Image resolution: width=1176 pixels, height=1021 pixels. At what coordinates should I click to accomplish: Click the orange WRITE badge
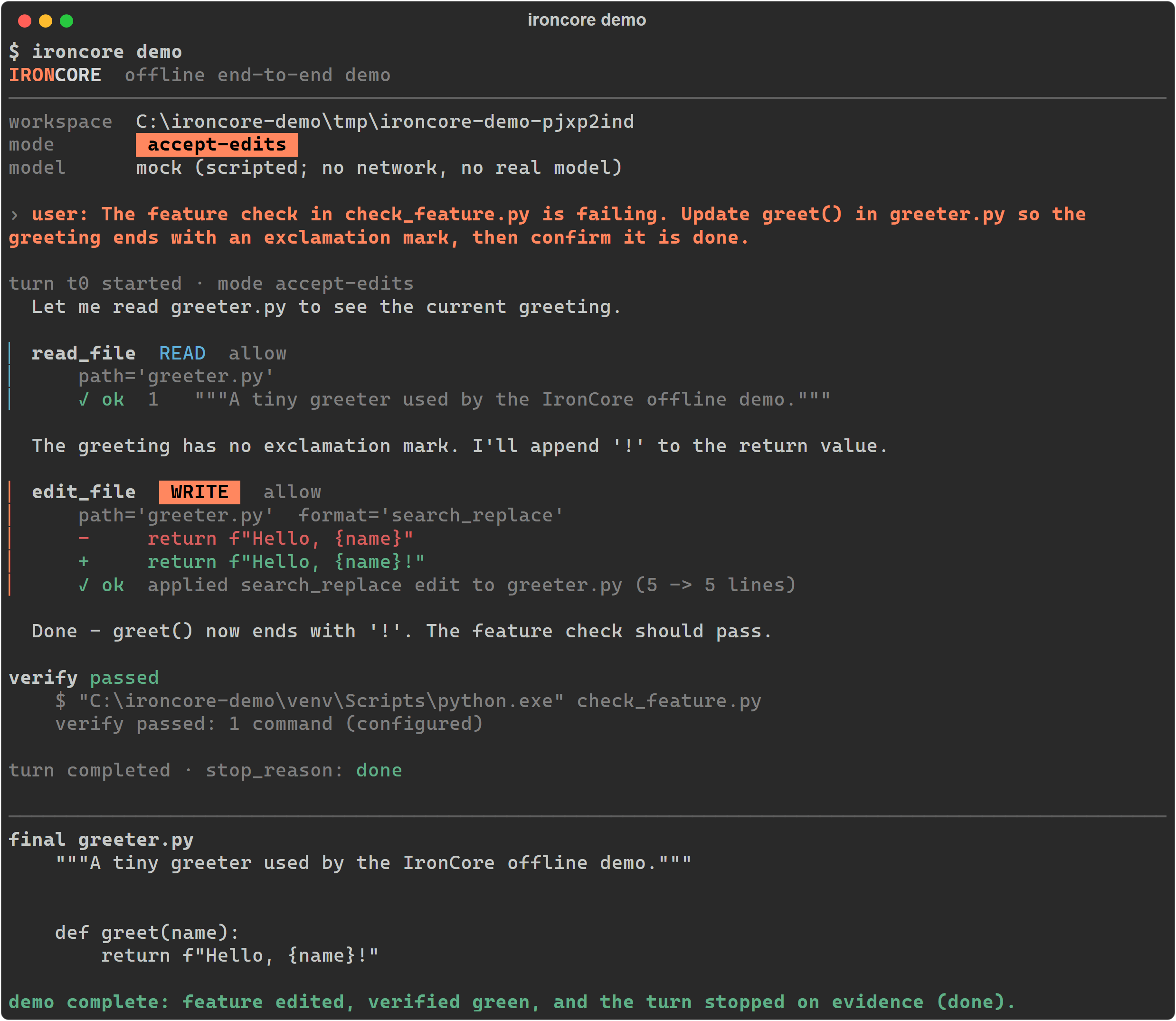199,492
